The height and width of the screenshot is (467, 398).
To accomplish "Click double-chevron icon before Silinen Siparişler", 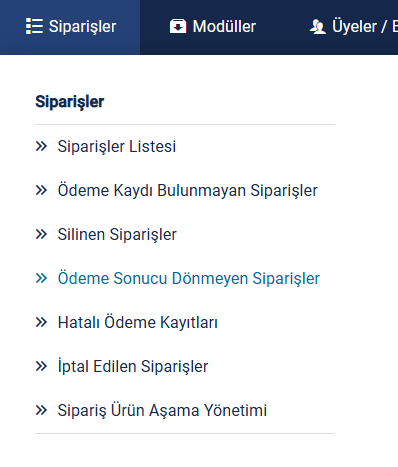I will coord(41,234).
